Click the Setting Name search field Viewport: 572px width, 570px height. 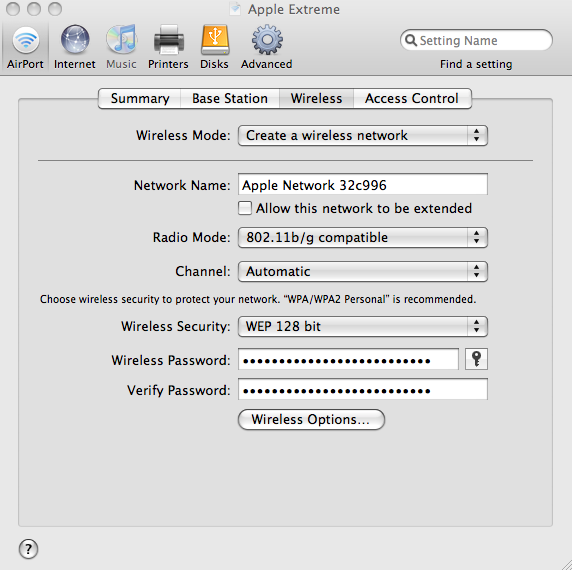pos(476,40)
